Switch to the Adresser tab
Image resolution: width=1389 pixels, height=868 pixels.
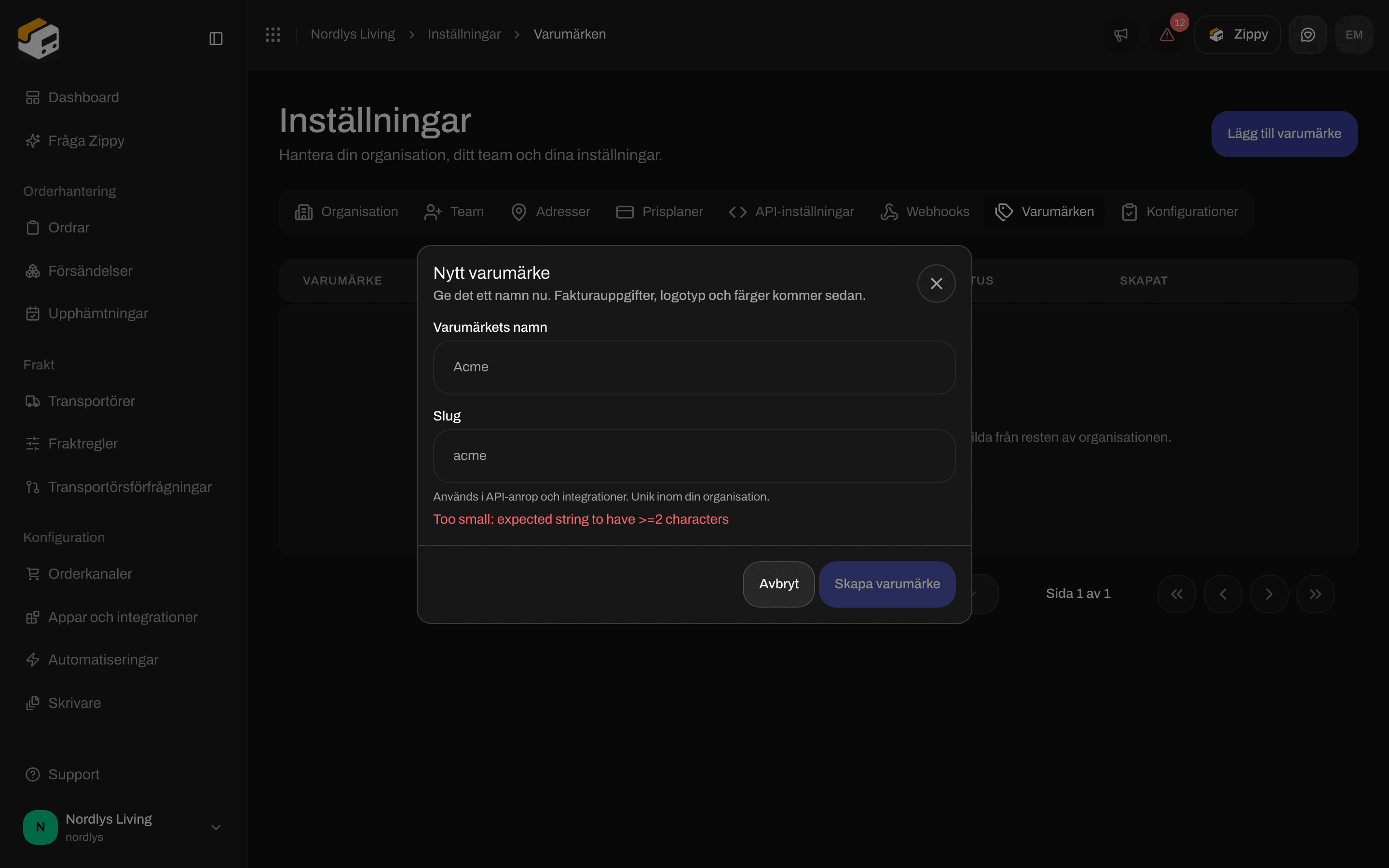tap(550, 212)
